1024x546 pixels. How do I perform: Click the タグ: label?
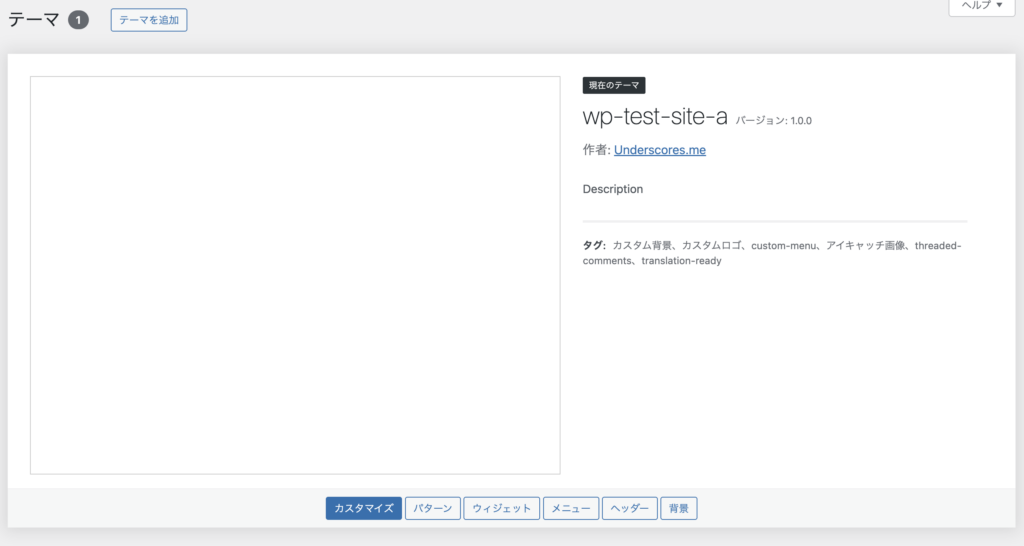tap(594, 246)
